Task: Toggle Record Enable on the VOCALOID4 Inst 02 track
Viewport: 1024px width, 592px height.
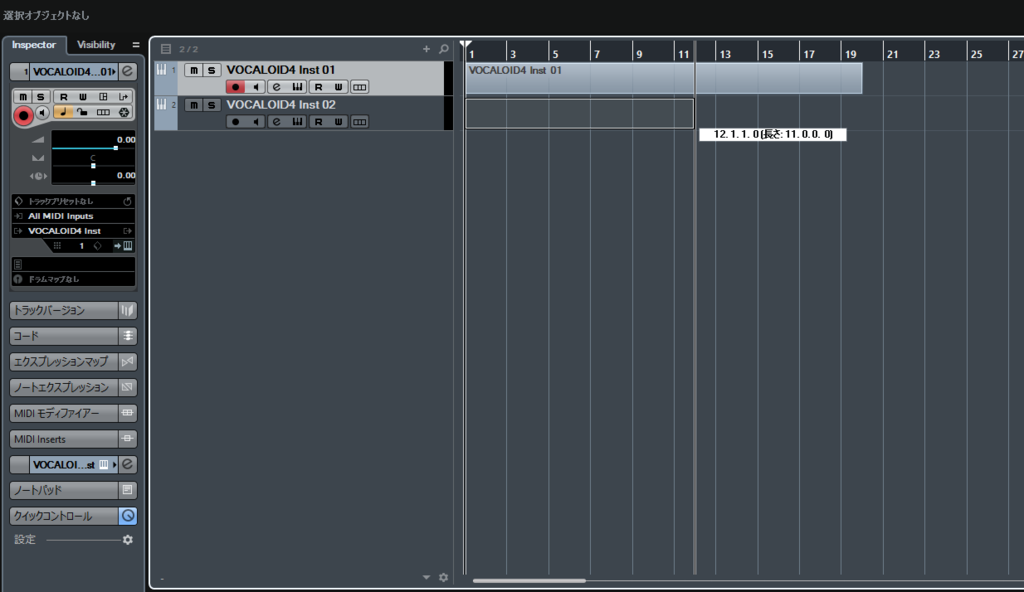Action: point(236,122)
